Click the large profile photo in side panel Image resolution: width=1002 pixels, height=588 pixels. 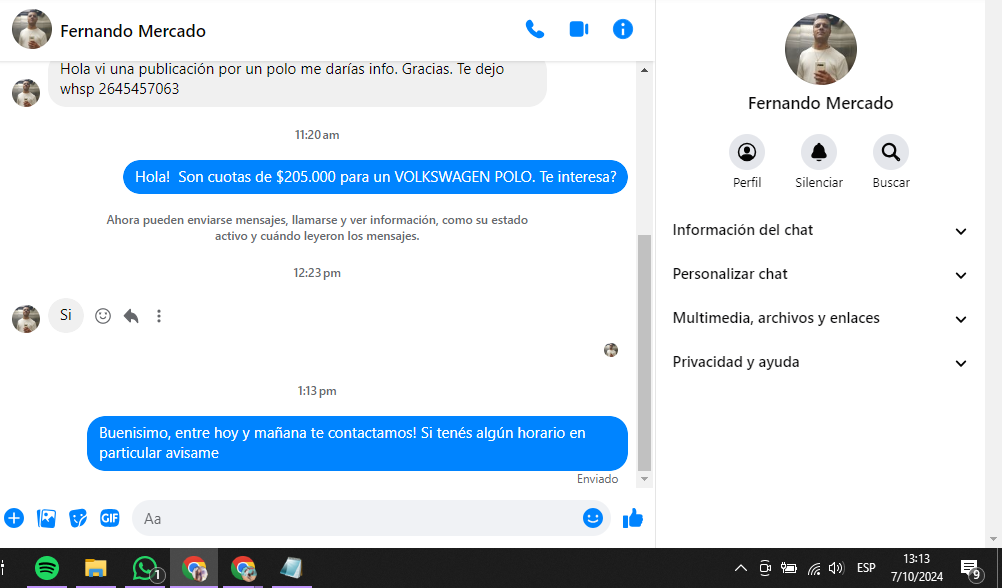click(821, 49)
